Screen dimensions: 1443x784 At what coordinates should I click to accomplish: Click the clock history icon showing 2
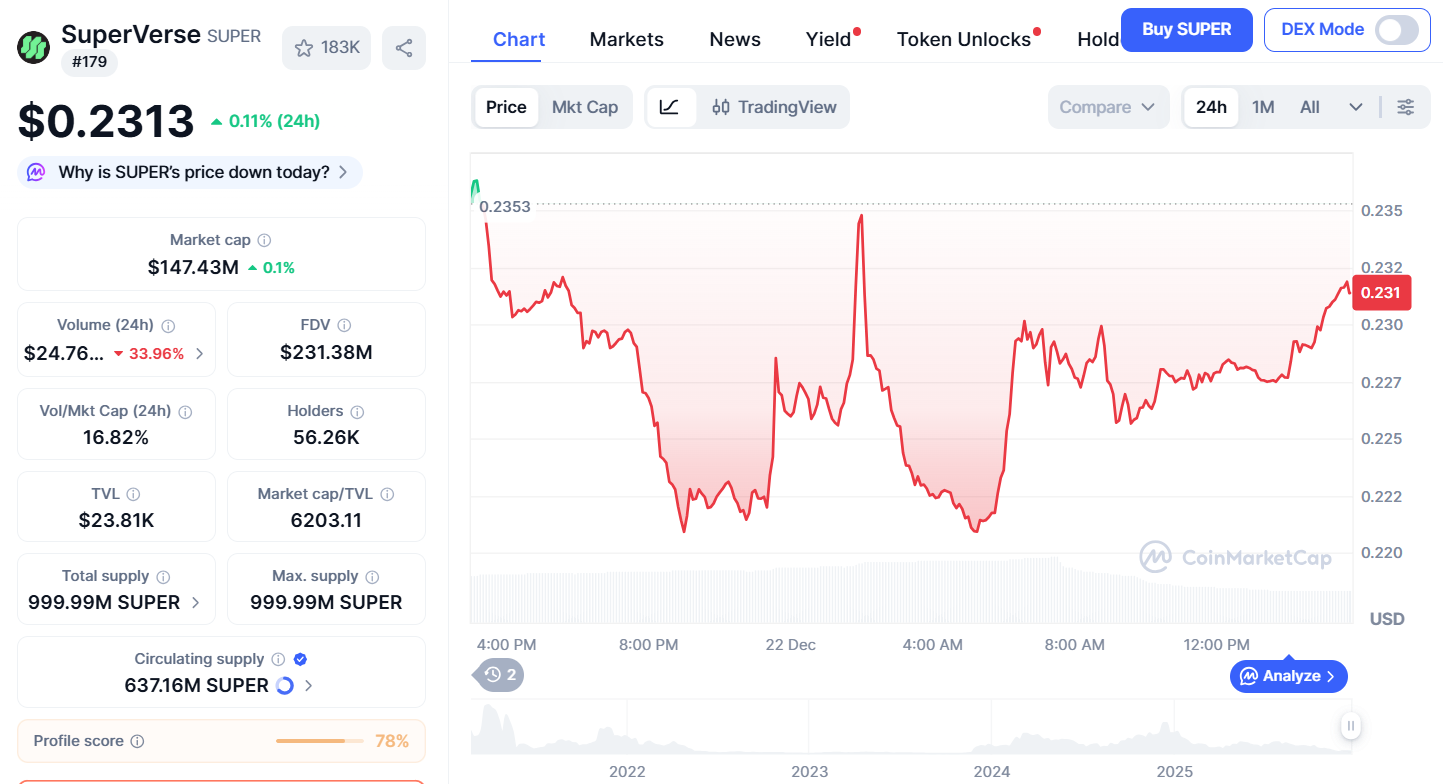[x=497, y=675]
